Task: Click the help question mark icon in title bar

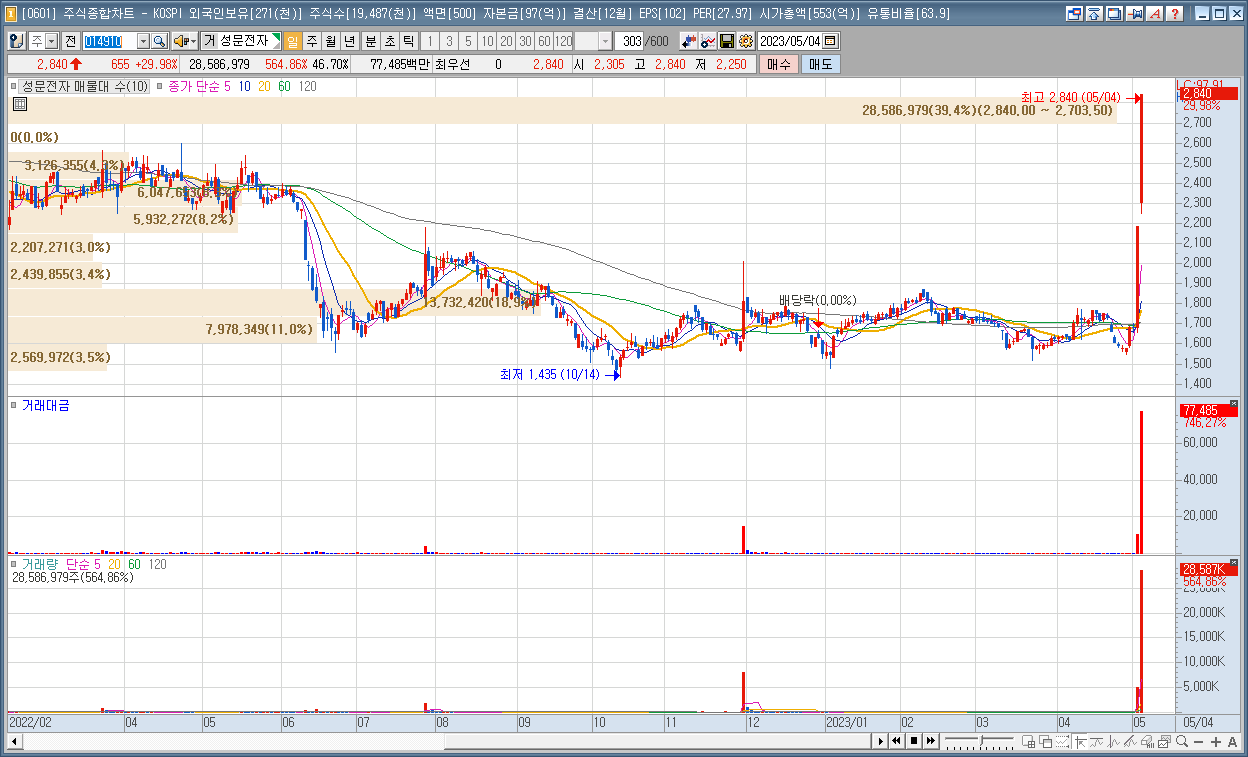Action: (x=1176, y=14)
